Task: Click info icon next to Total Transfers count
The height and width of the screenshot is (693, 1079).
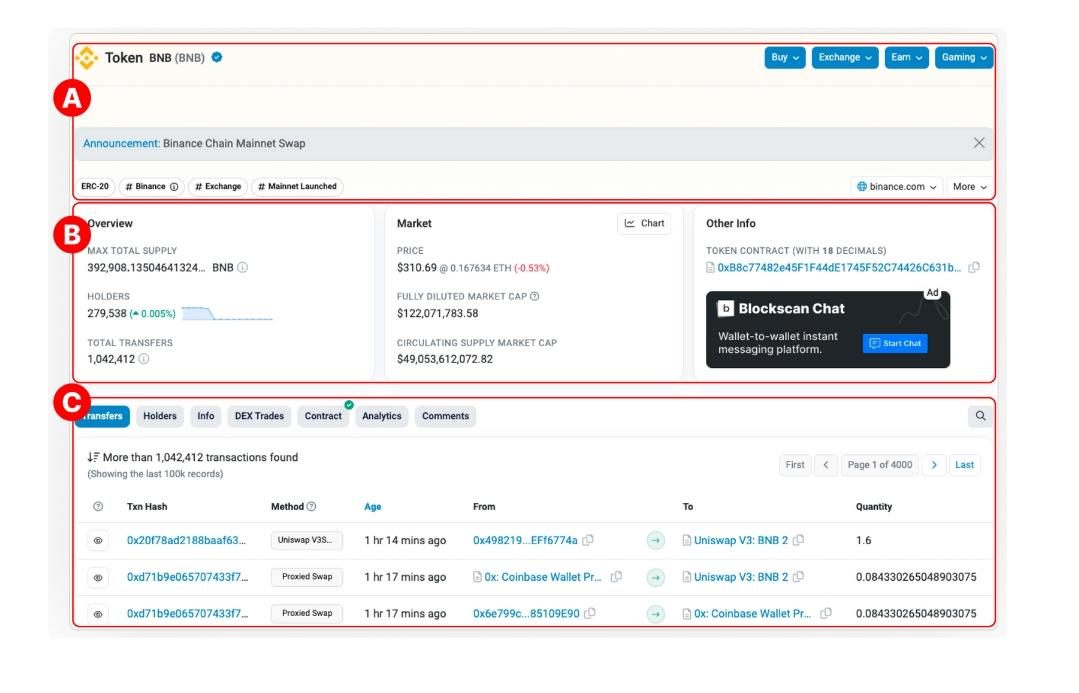Action: (144, 359)
